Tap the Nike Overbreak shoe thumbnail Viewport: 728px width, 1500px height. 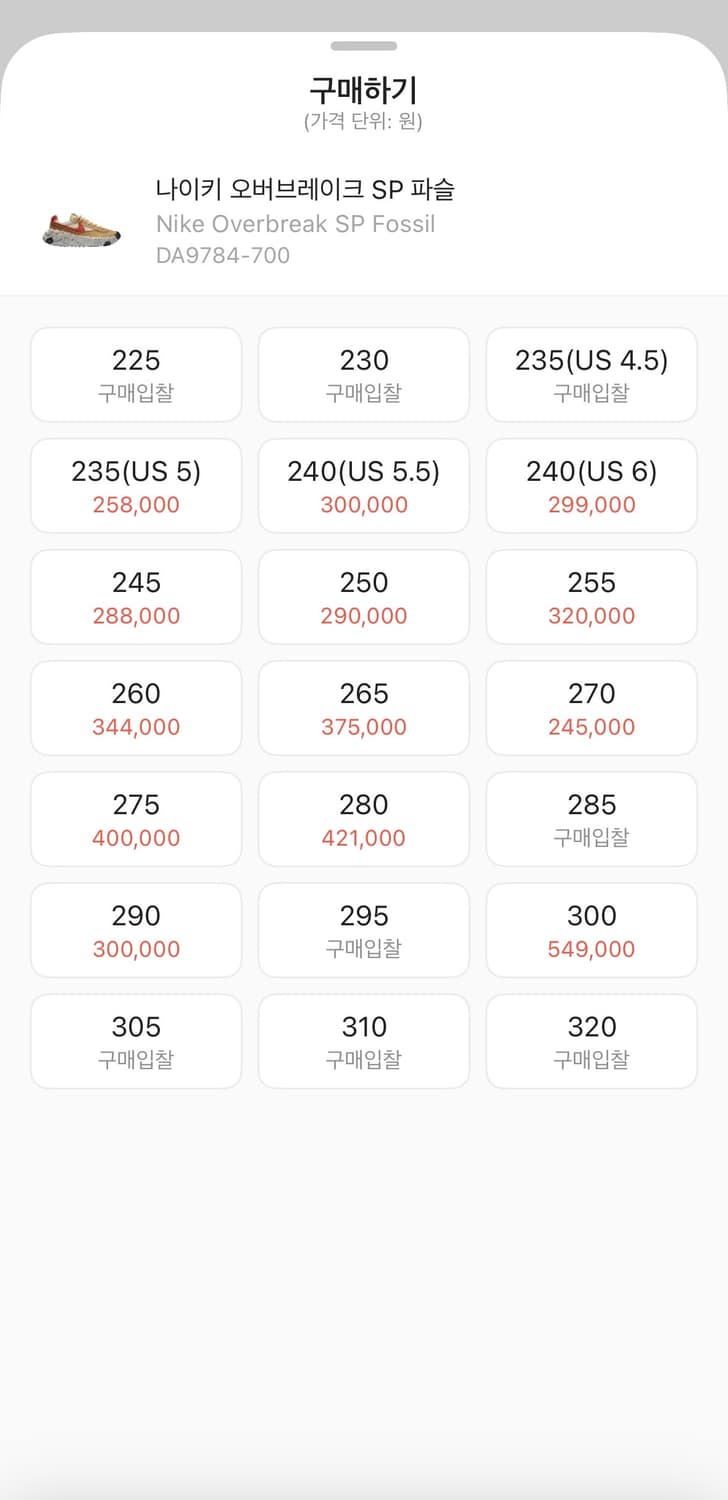(x=82, y=226)
